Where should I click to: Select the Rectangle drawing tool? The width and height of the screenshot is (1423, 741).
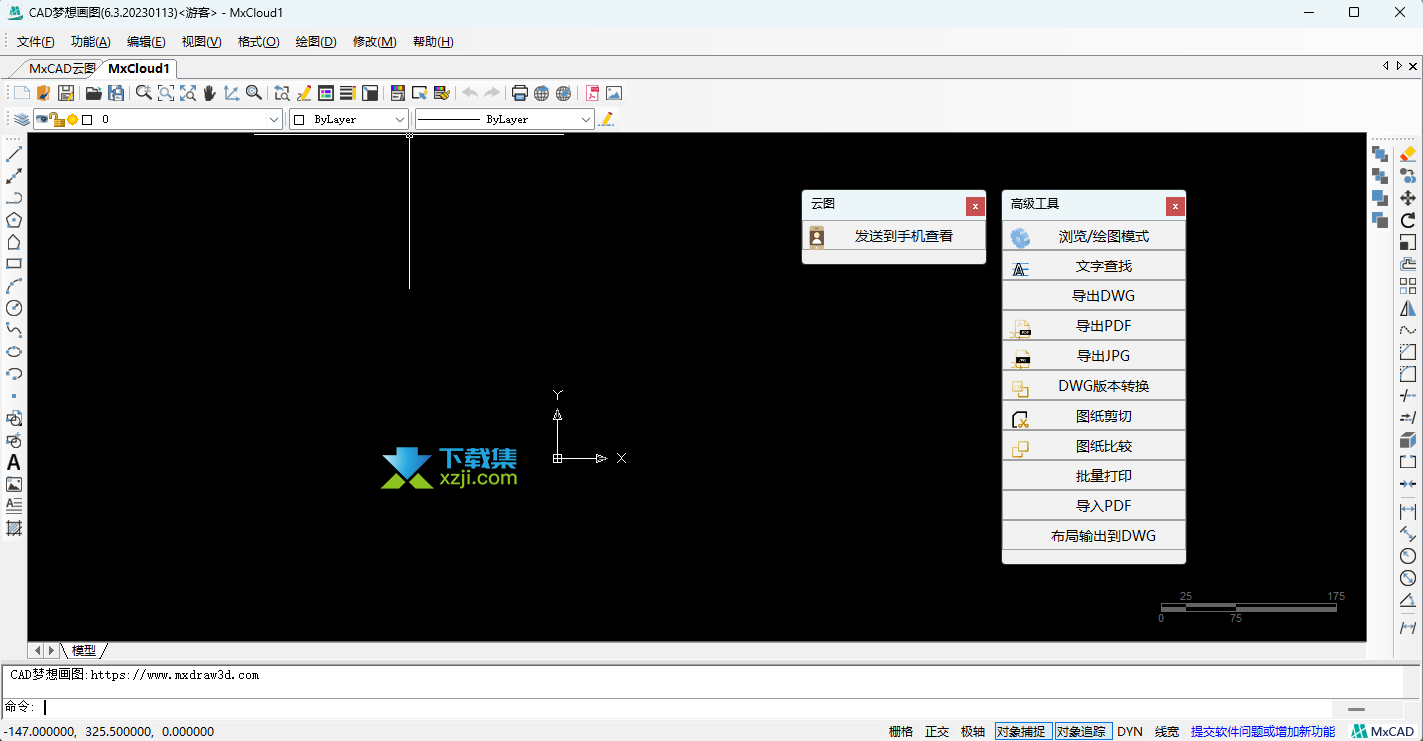[x=14, y=264]
